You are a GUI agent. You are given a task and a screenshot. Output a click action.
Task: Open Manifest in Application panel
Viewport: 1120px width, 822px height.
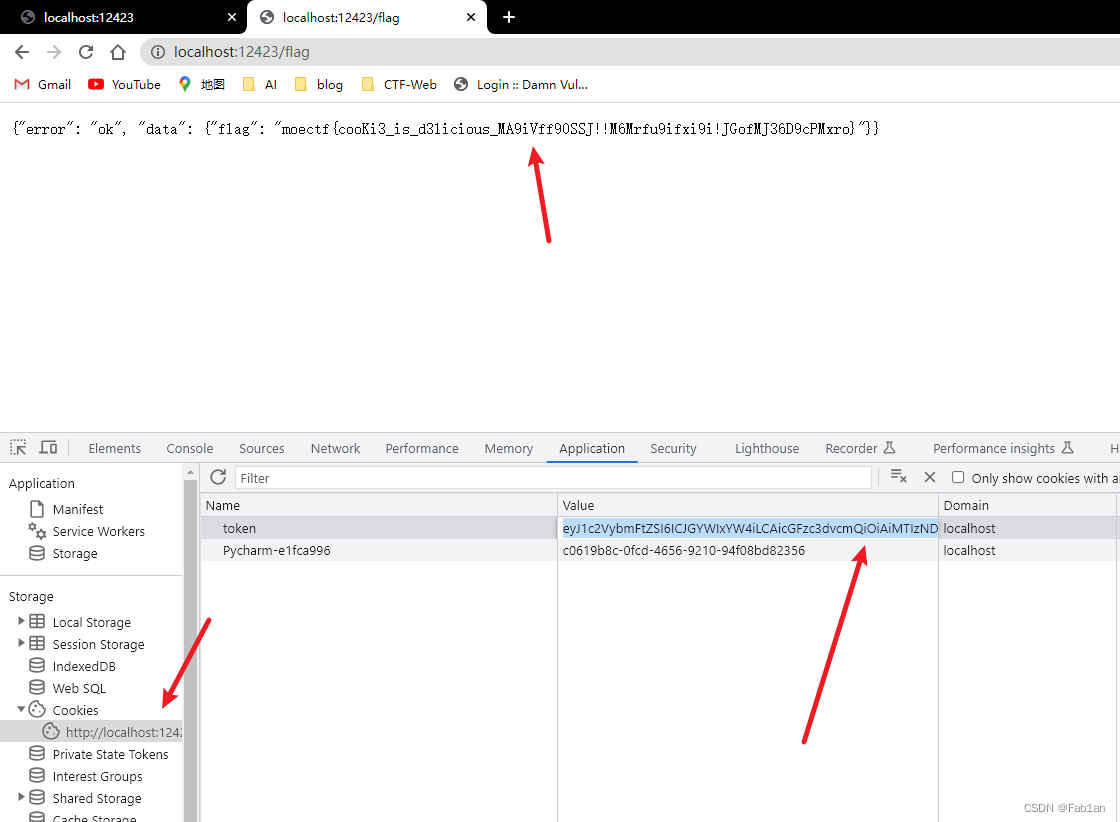point(78,509)
